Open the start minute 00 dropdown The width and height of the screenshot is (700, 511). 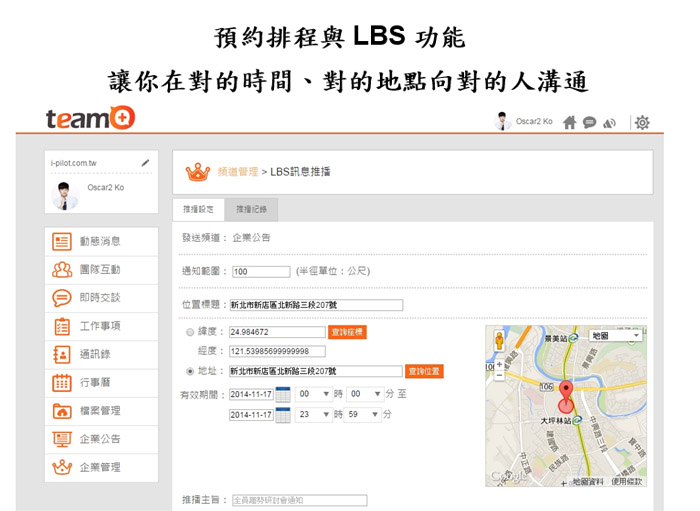coord(365,394)
